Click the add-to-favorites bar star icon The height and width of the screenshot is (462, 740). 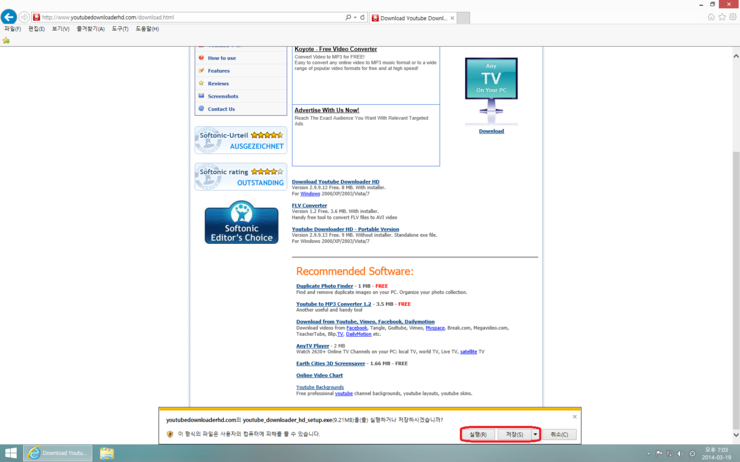coord(6,40)
